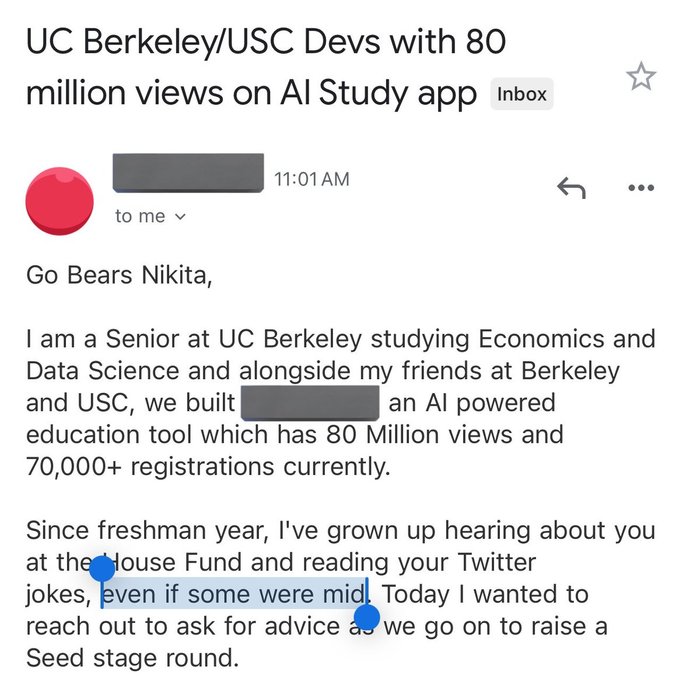Tap the 'to me' recipient text
Screen dimensions: 686x700
click(140, 217)
